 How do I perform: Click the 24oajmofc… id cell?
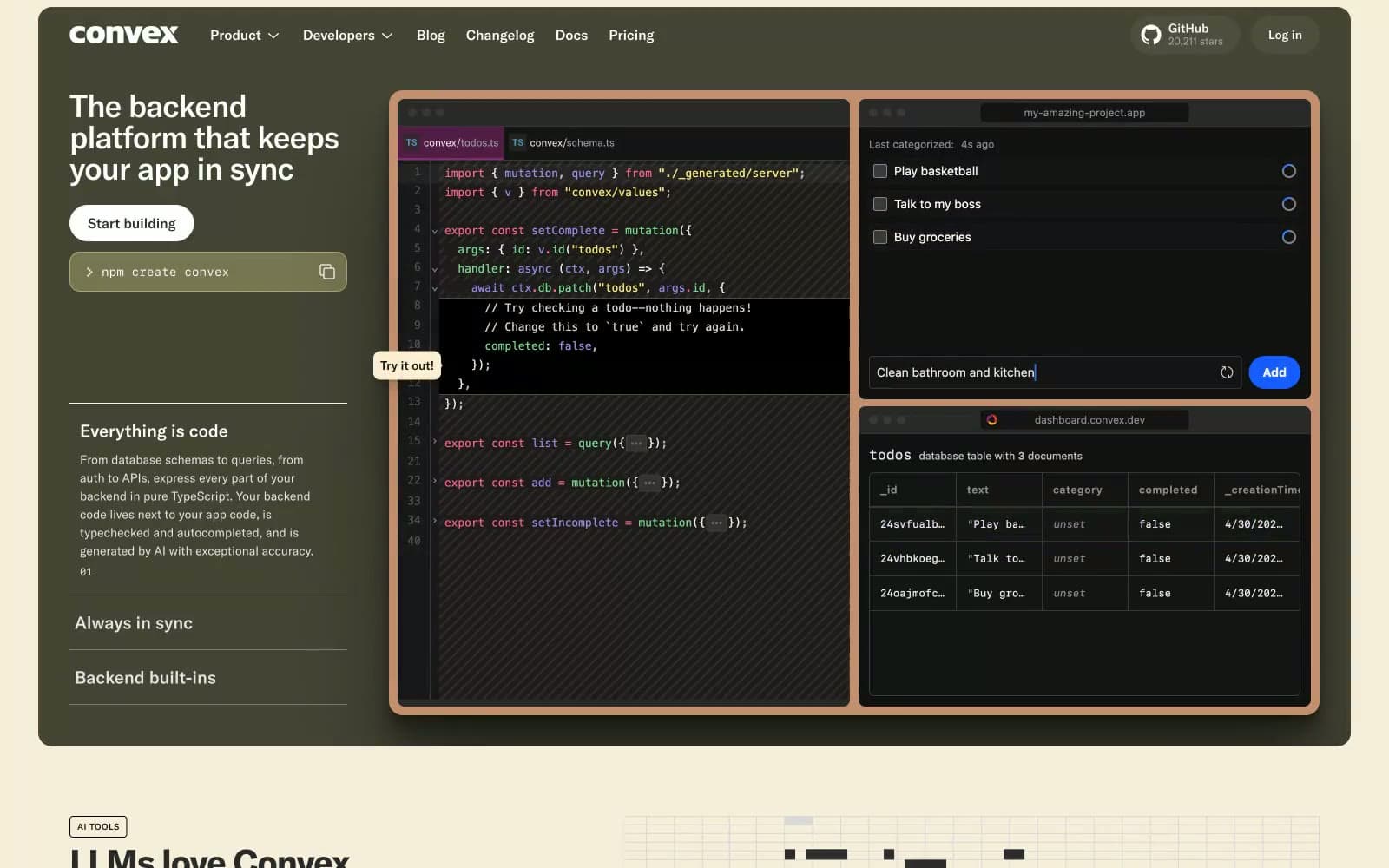click(912, 594)
